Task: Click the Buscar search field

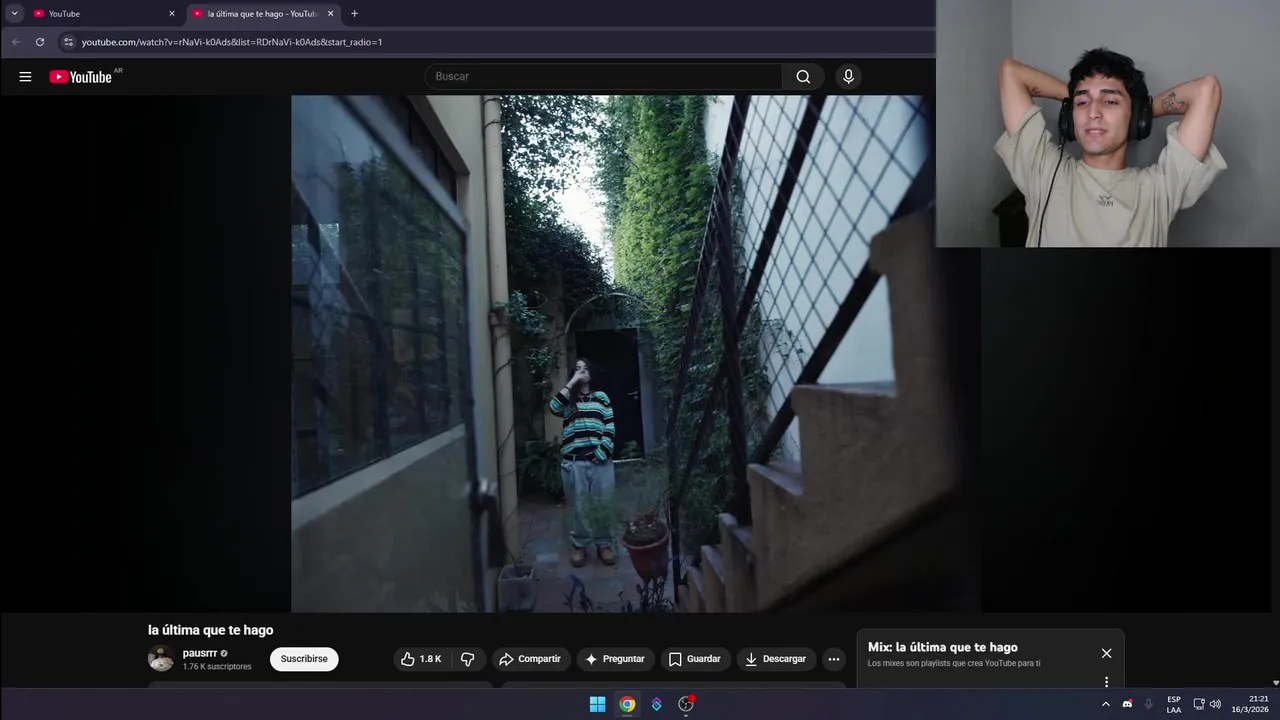Action: pos(603,76)
